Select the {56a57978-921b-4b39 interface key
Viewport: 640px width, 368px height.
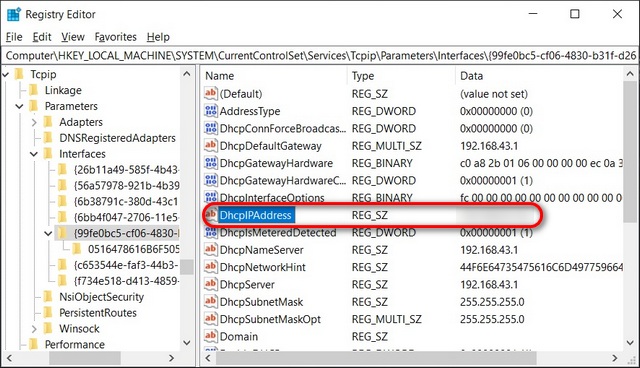[126, 186]
